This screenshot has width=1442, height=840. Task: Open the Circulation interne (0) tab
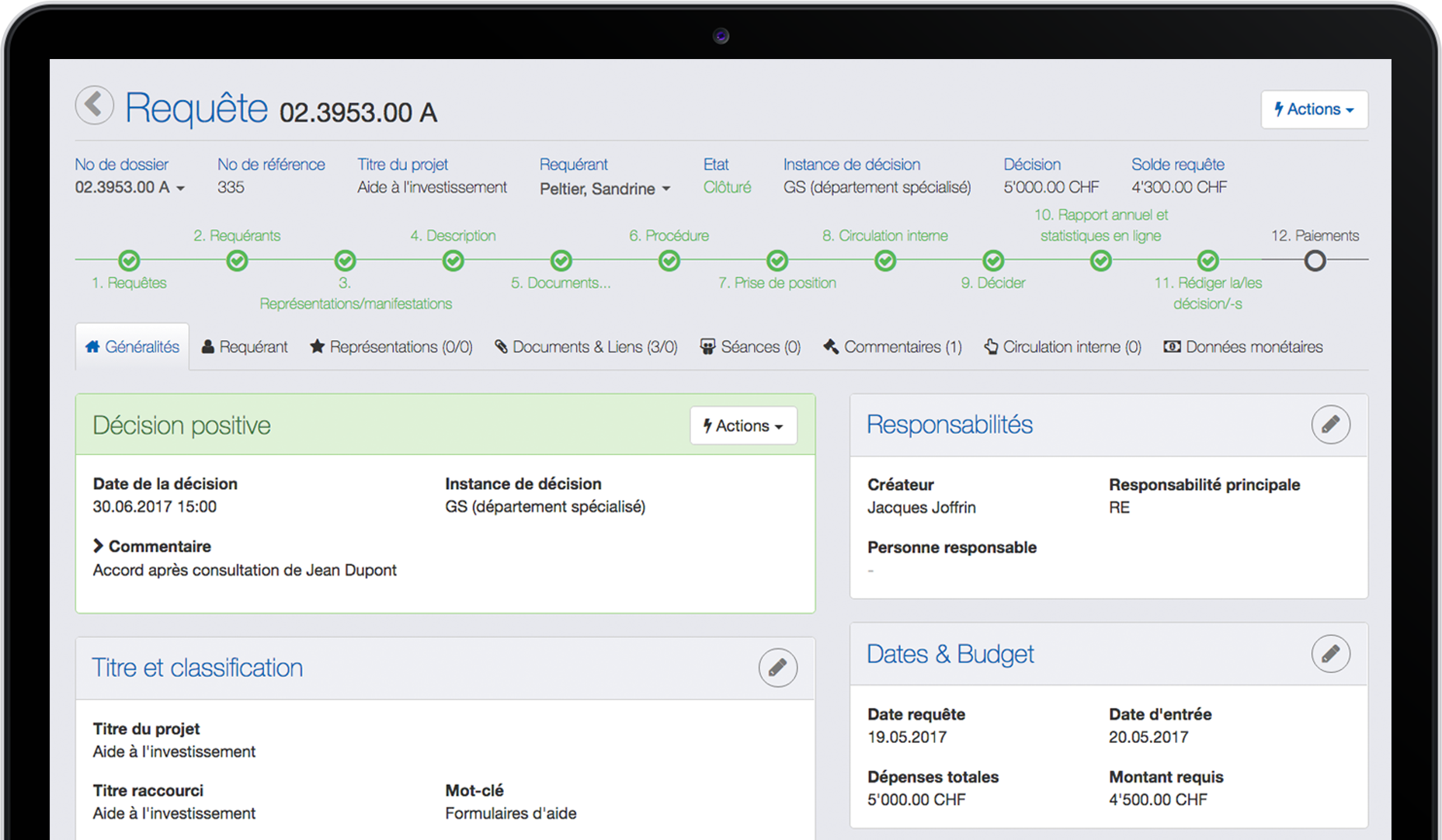click(x=1062, y=347)
